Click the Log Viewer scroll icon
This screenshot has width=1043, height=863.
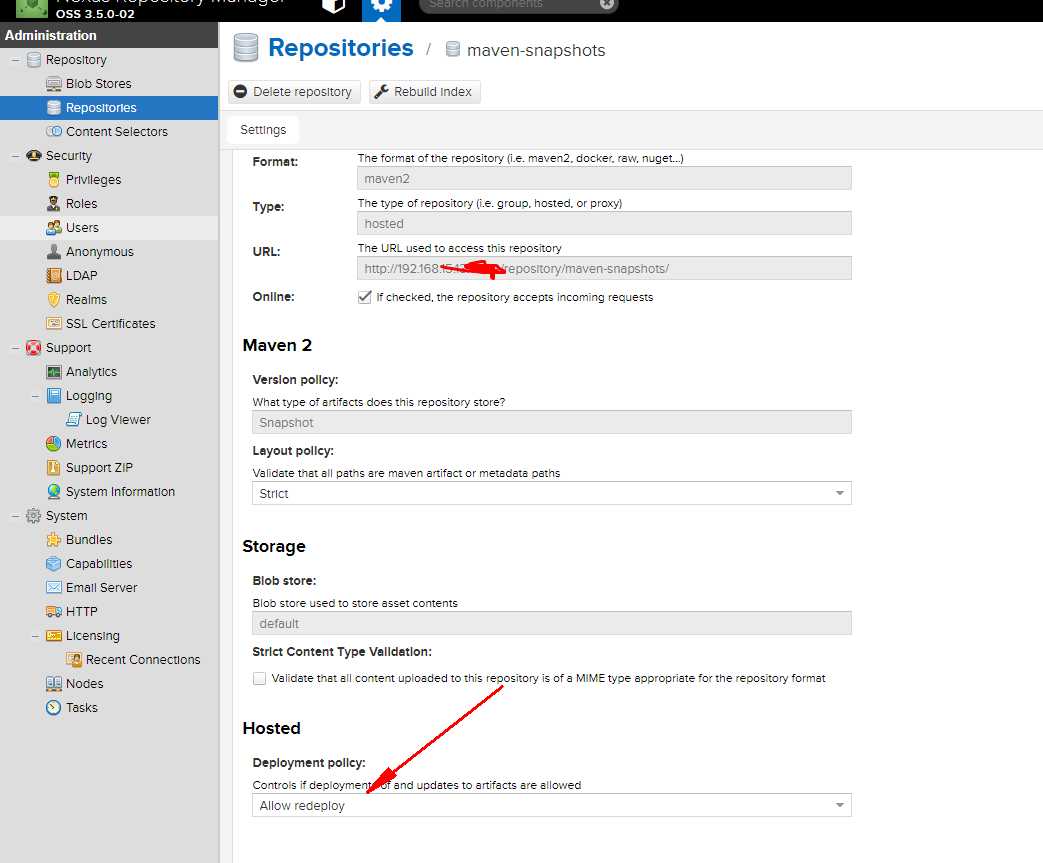click(74, 420)
